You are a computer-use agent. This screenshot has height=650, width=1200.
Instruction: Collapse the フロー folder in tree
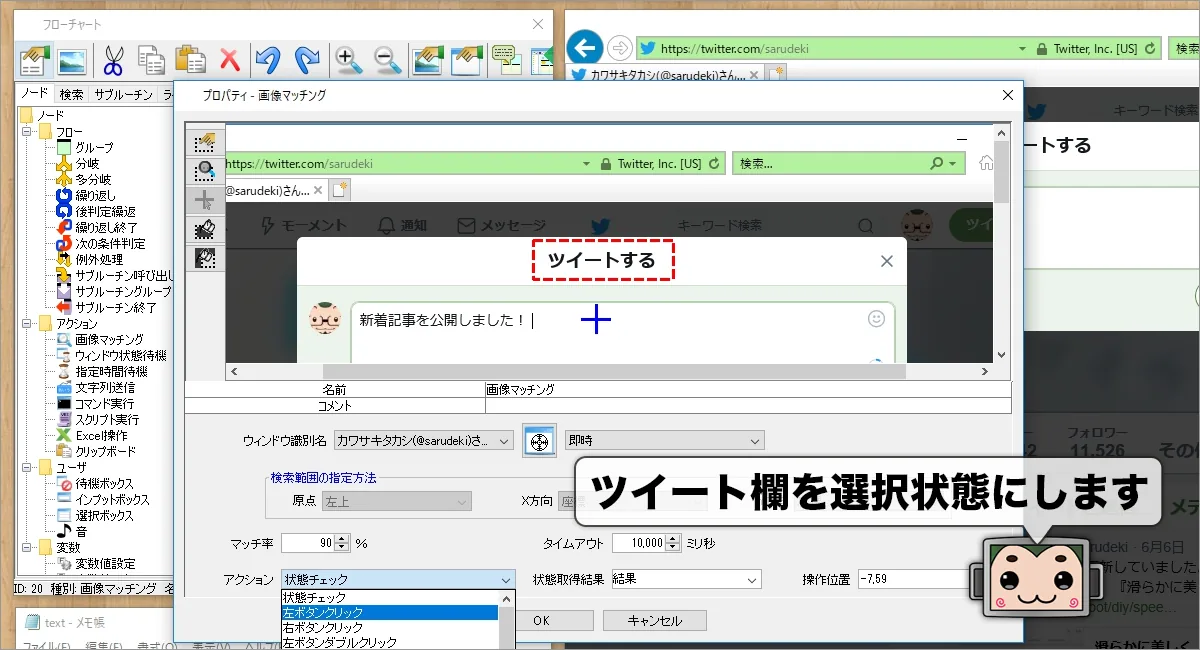click(27, 132)
